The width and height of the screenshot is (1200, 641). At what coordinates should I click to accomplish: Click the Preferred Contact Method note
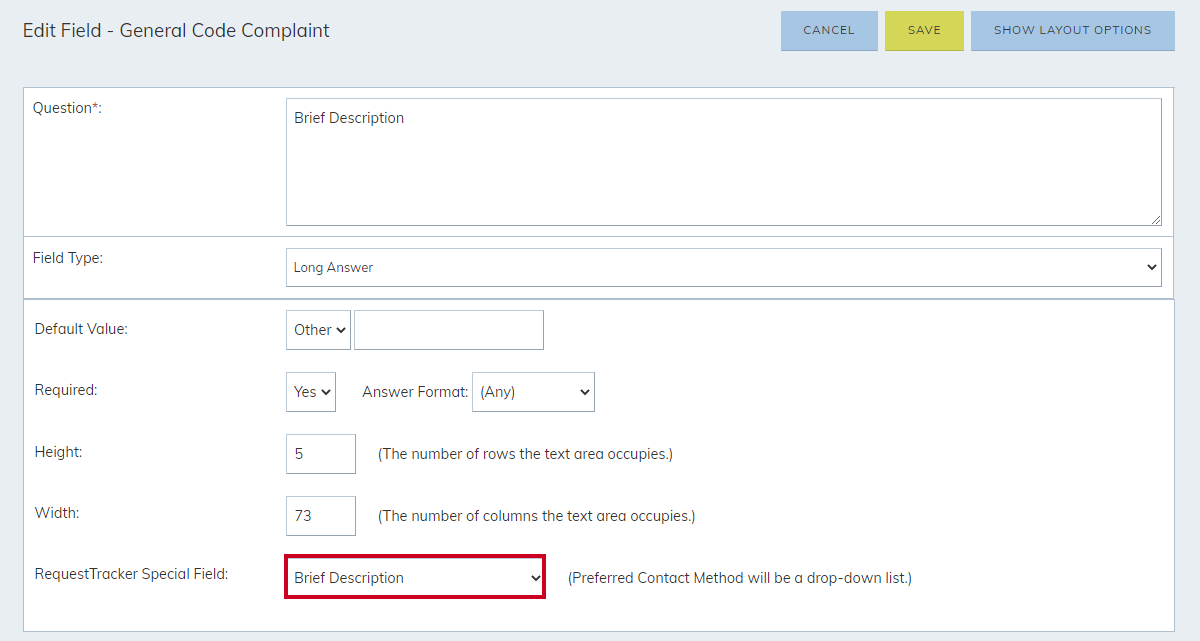click(x=740, y=578)
